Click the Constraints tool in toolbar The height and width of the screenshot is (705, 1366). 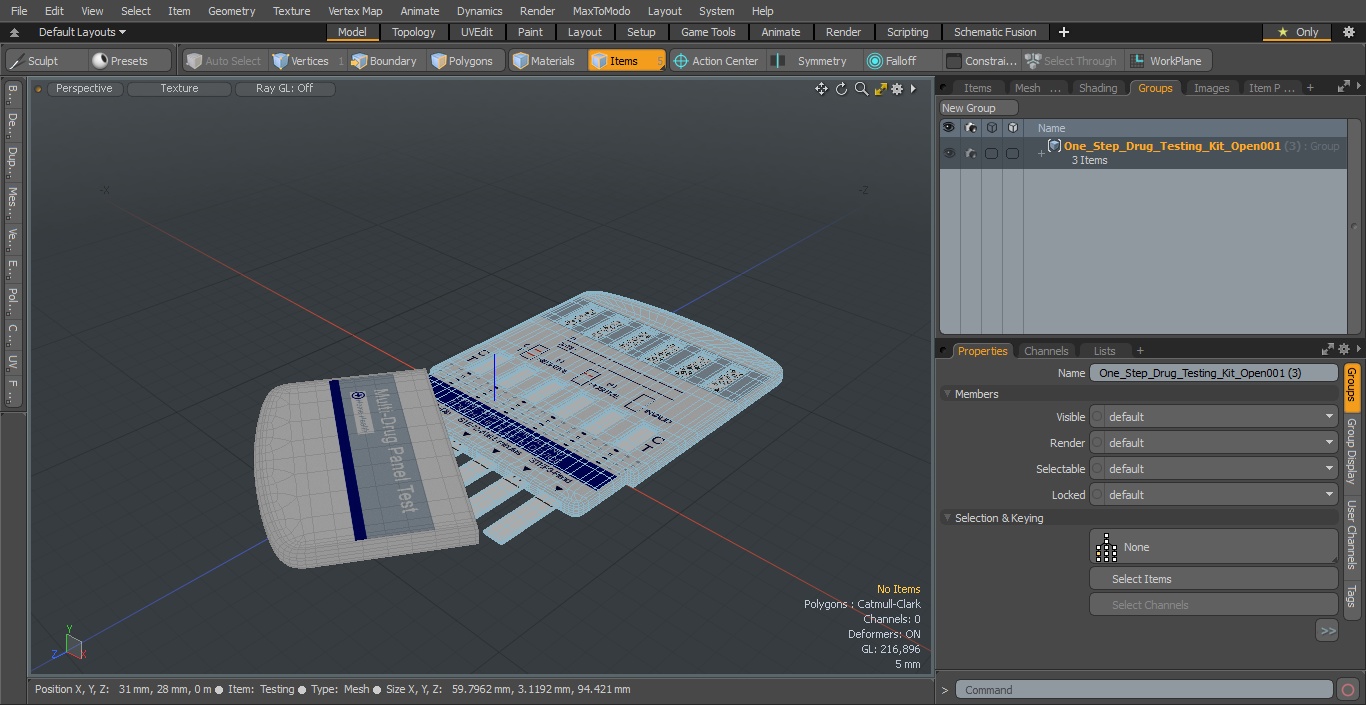[982, 61]
